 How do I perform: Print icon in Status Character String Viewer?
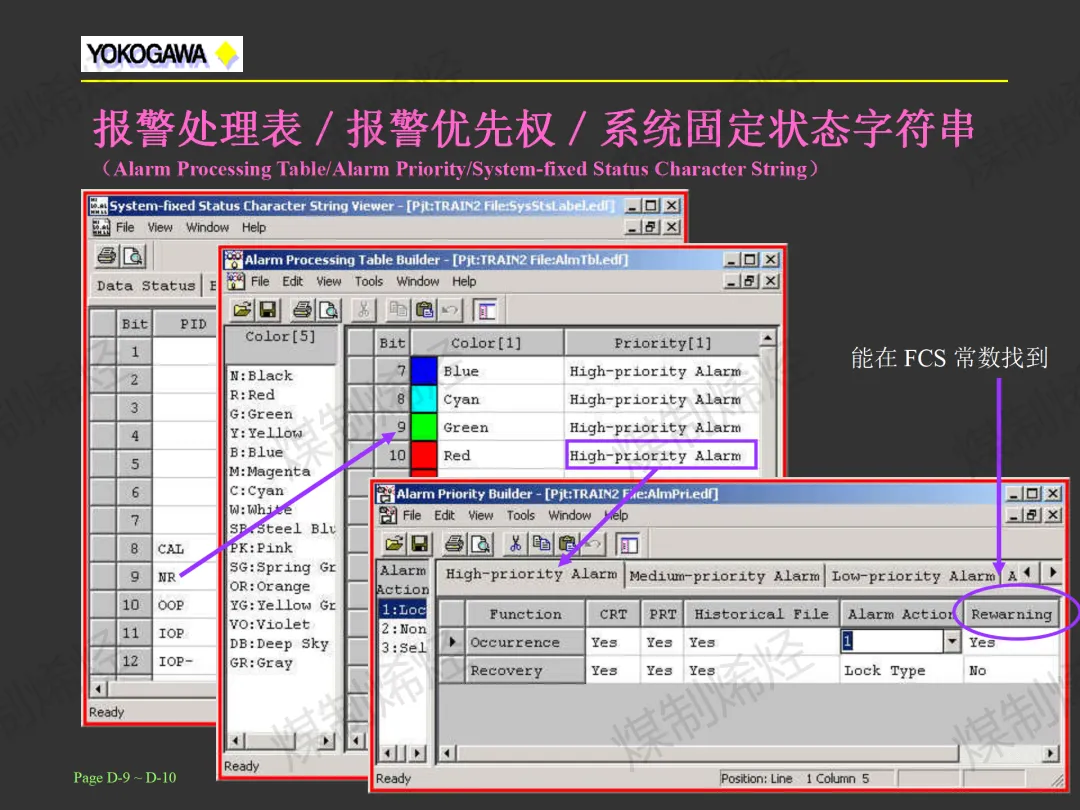(x=107, y=256)
